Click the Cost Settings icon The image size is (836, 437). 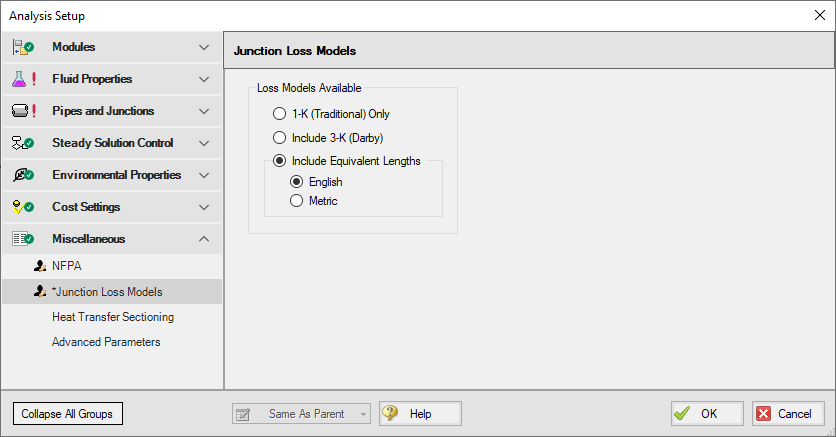[23, 207]
